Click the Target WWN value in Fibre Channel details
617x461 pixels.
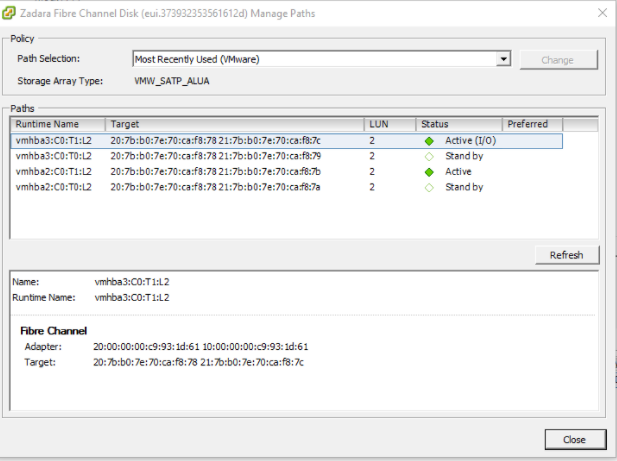[198, 362]
